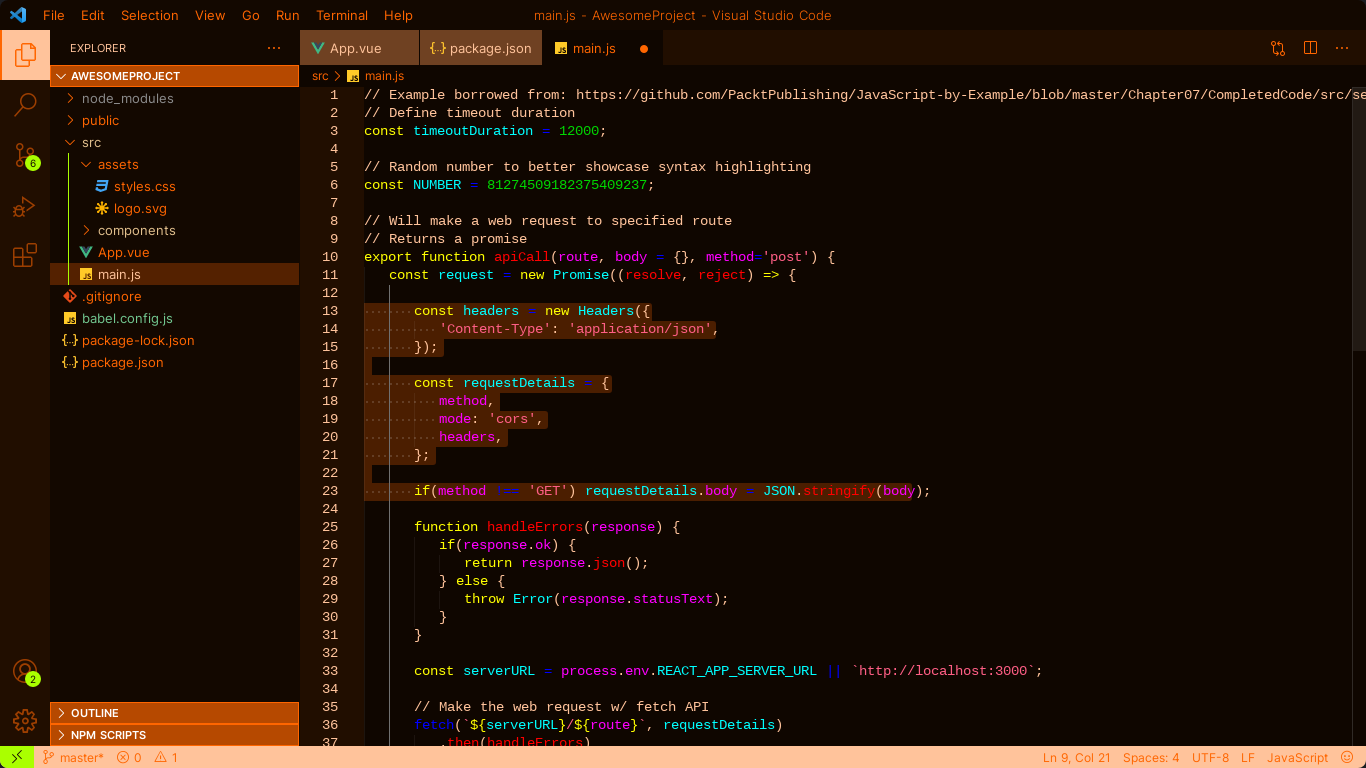Open the Go menu
Viewport: 1366px width, 768px height.
(x=251, y=15)
